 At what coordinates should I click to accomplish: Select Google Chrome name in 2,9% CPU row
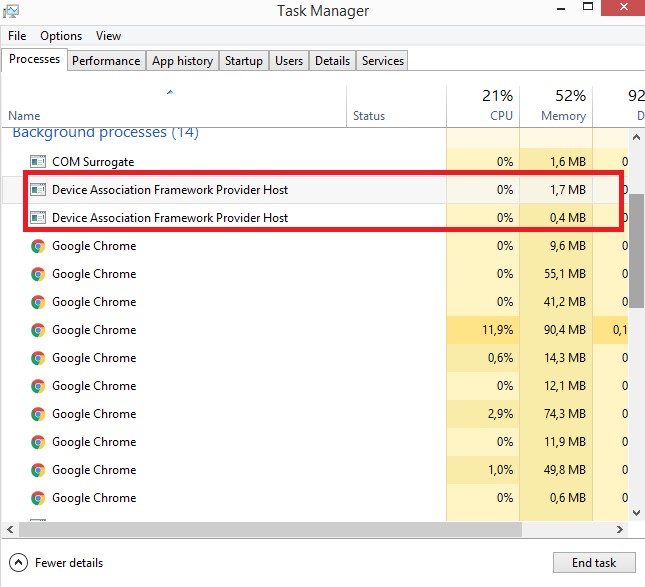coord(94,414)
